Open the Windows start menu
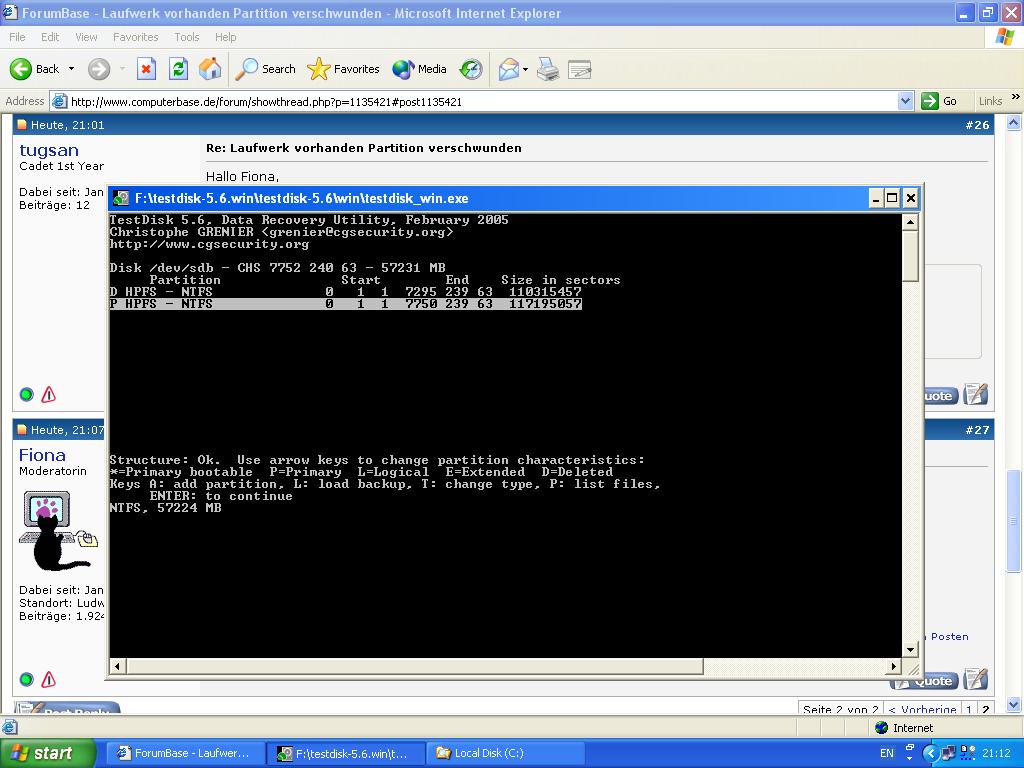 [x=48, y=753]
